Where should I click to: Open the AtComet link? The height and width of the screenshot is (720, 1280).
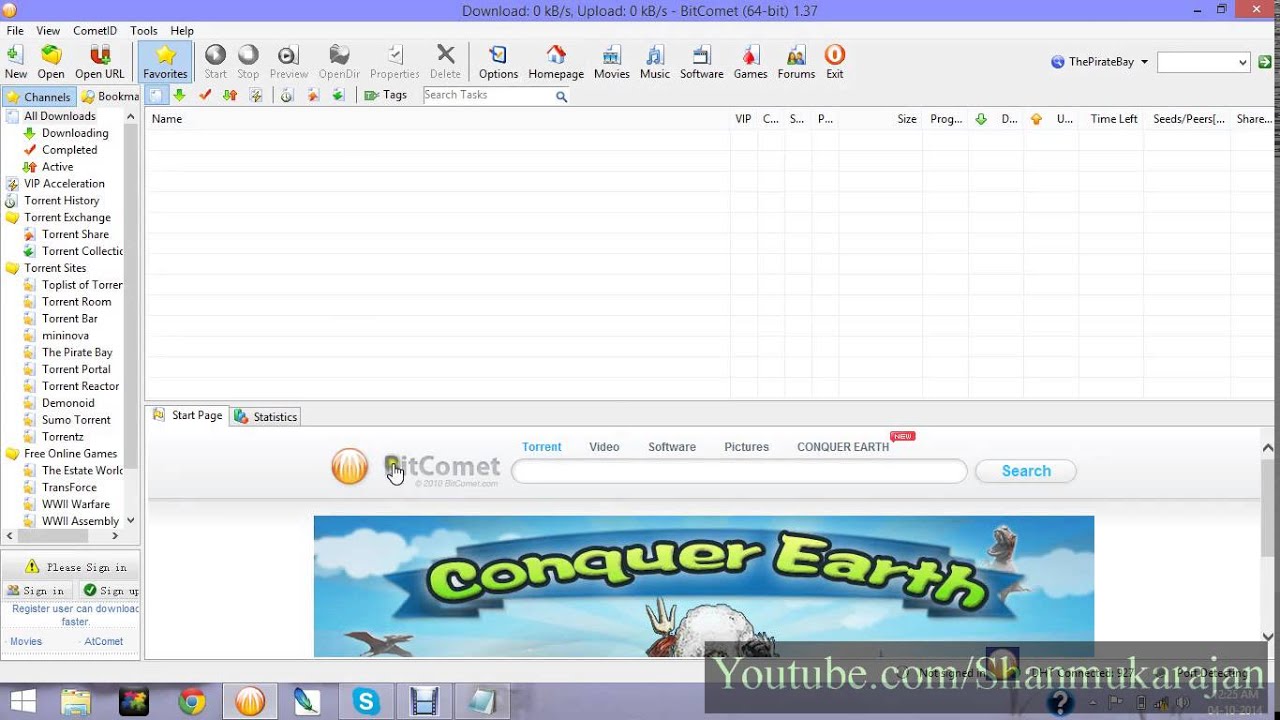(x=104, y=642)
